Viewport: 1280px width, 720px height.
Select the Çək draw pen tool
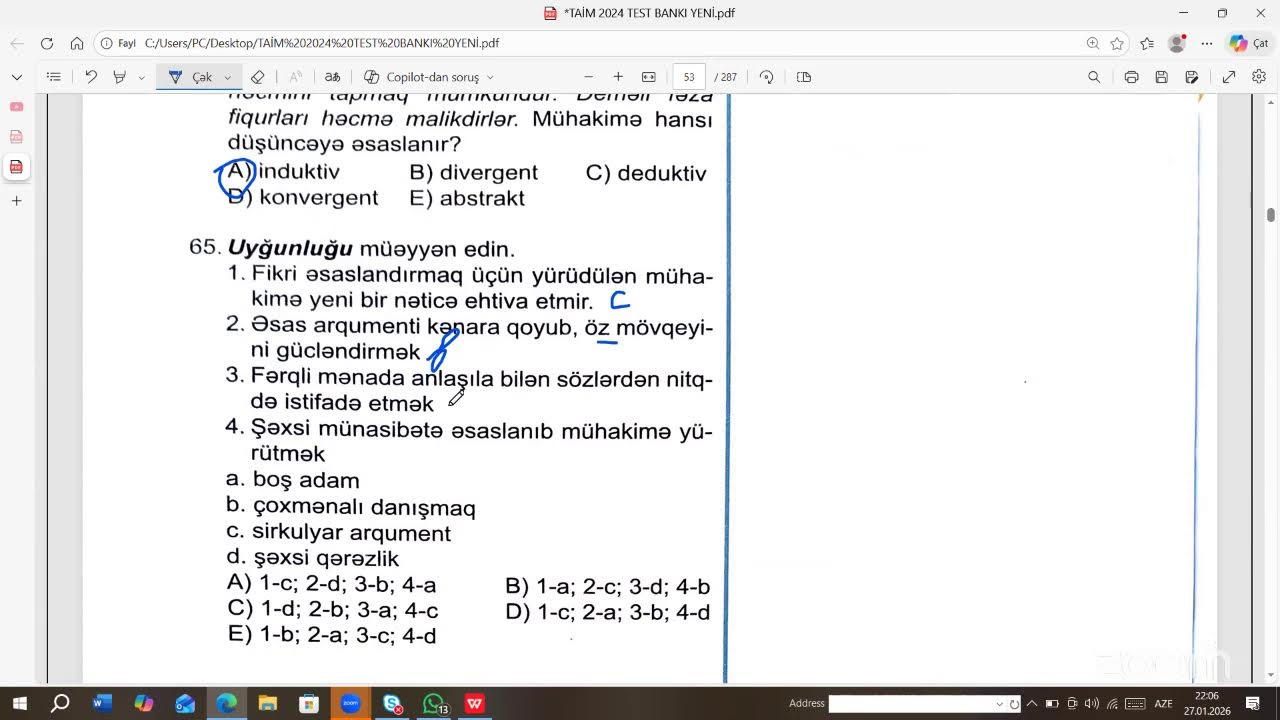190,77
